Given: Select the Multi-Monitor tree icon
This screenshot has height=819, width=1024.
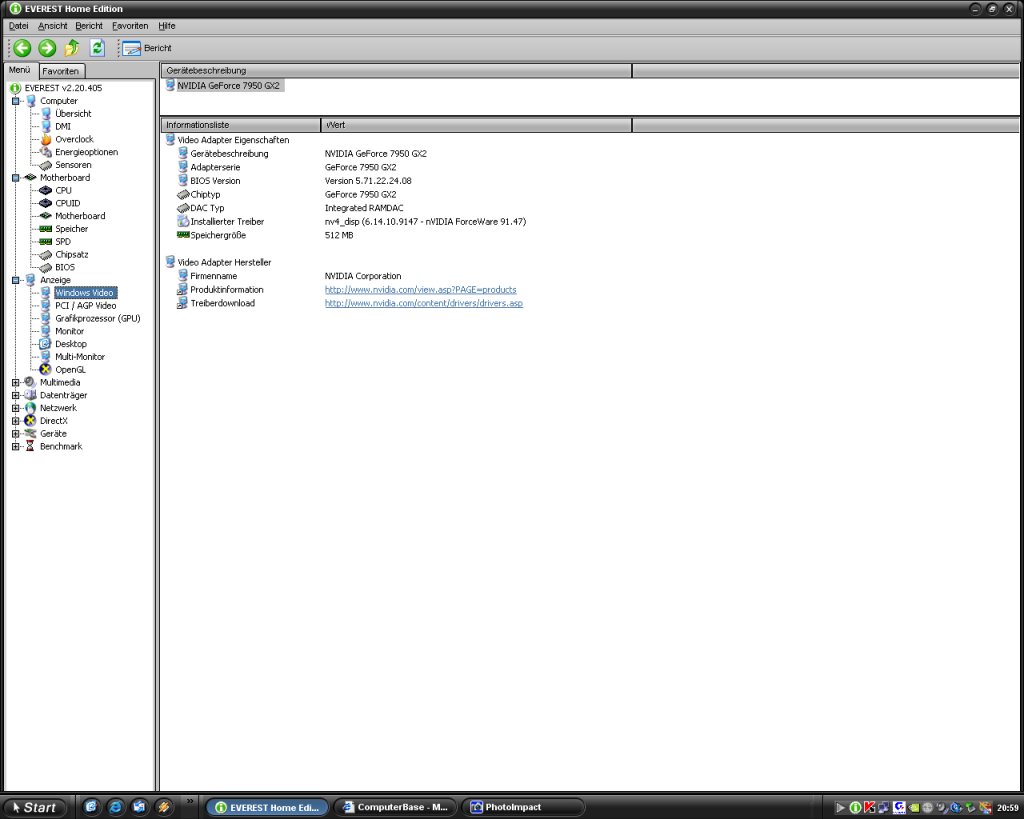Looking at the screenshot, I should pyautogui.click(x=46, y=357).
